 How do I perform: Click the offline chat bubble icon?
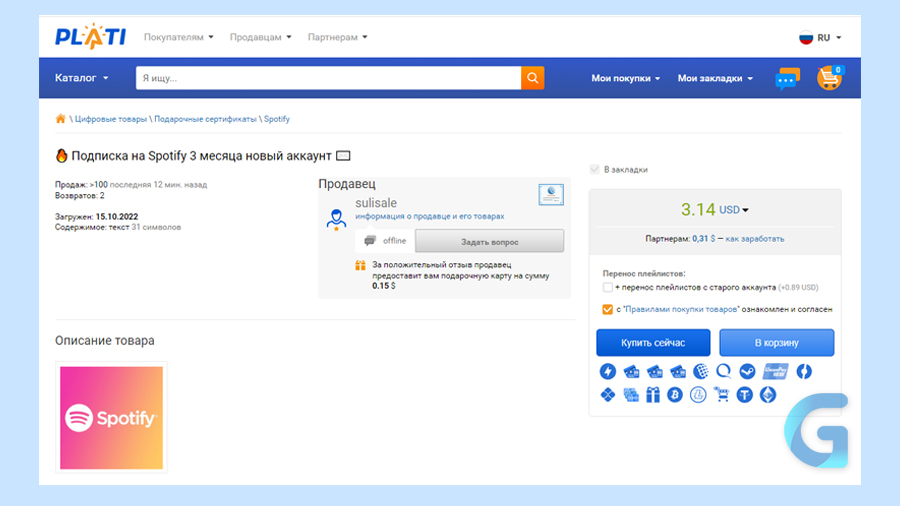pos(370,240)
